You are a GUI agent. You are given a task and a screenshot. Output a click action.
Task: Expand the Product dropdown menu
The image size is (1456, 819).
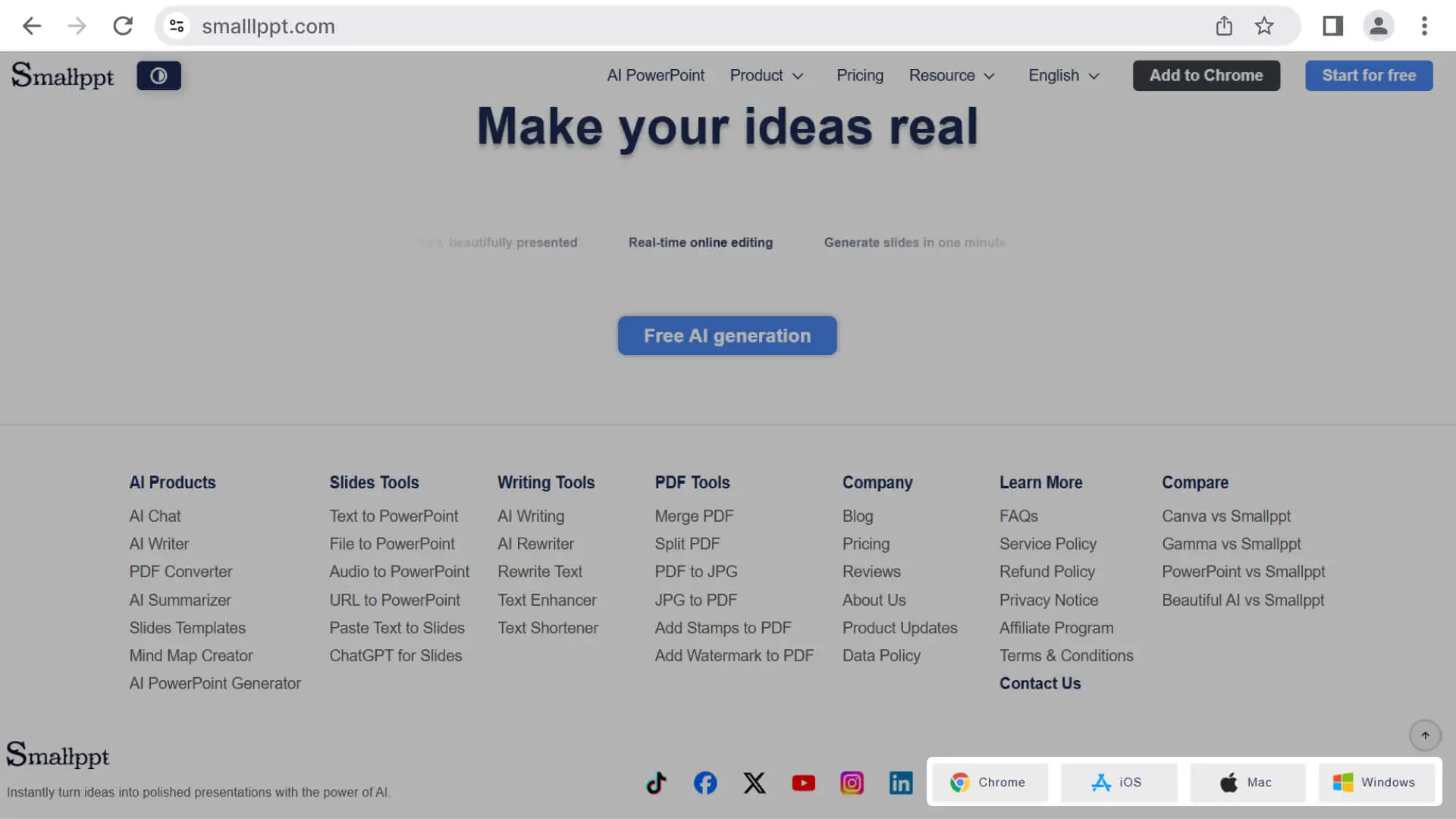pos(766,76)
